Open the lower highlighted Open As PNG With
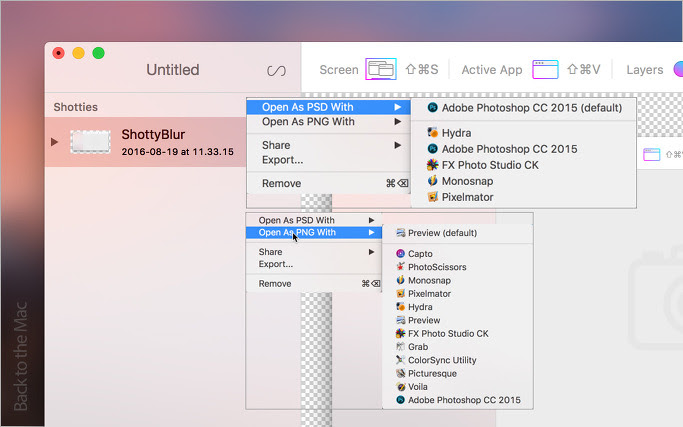 click(x=314, y=233)
